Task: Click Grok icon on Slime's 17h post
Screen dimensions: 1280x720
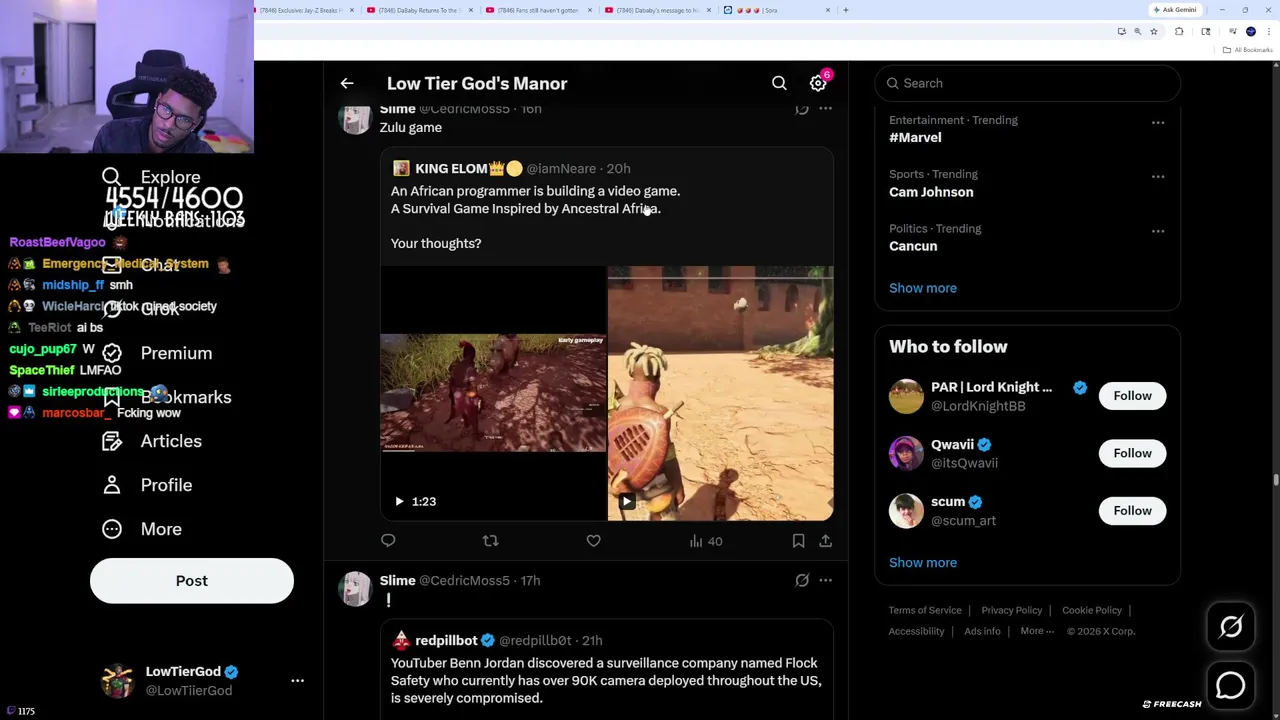Action: (x=802, y=580)
